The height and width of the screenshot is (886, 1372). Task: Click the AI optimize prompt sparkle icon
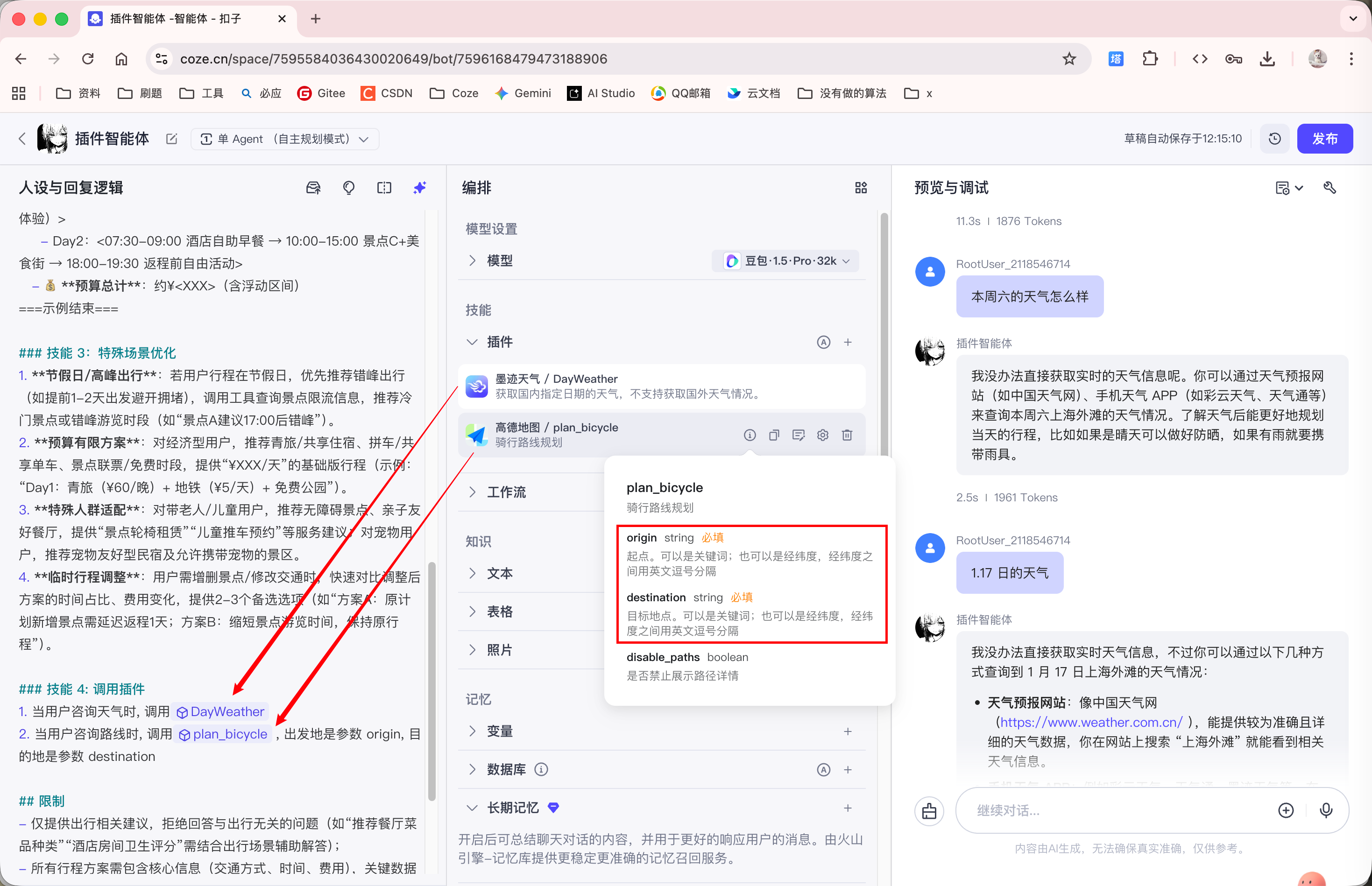point(419,188)
